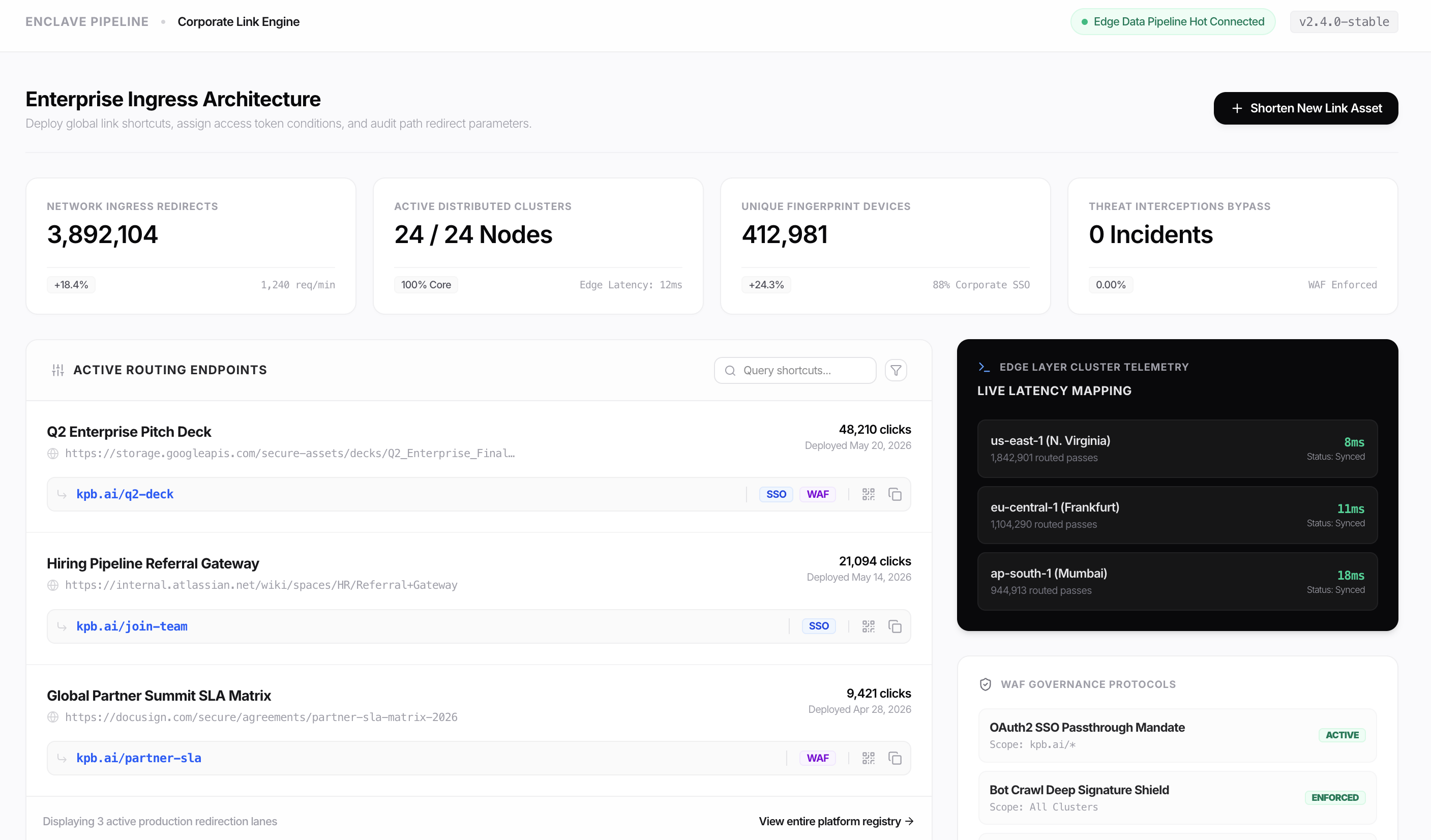Click the 'Edge Latency: 12ms' label

(x=631, y=285)
